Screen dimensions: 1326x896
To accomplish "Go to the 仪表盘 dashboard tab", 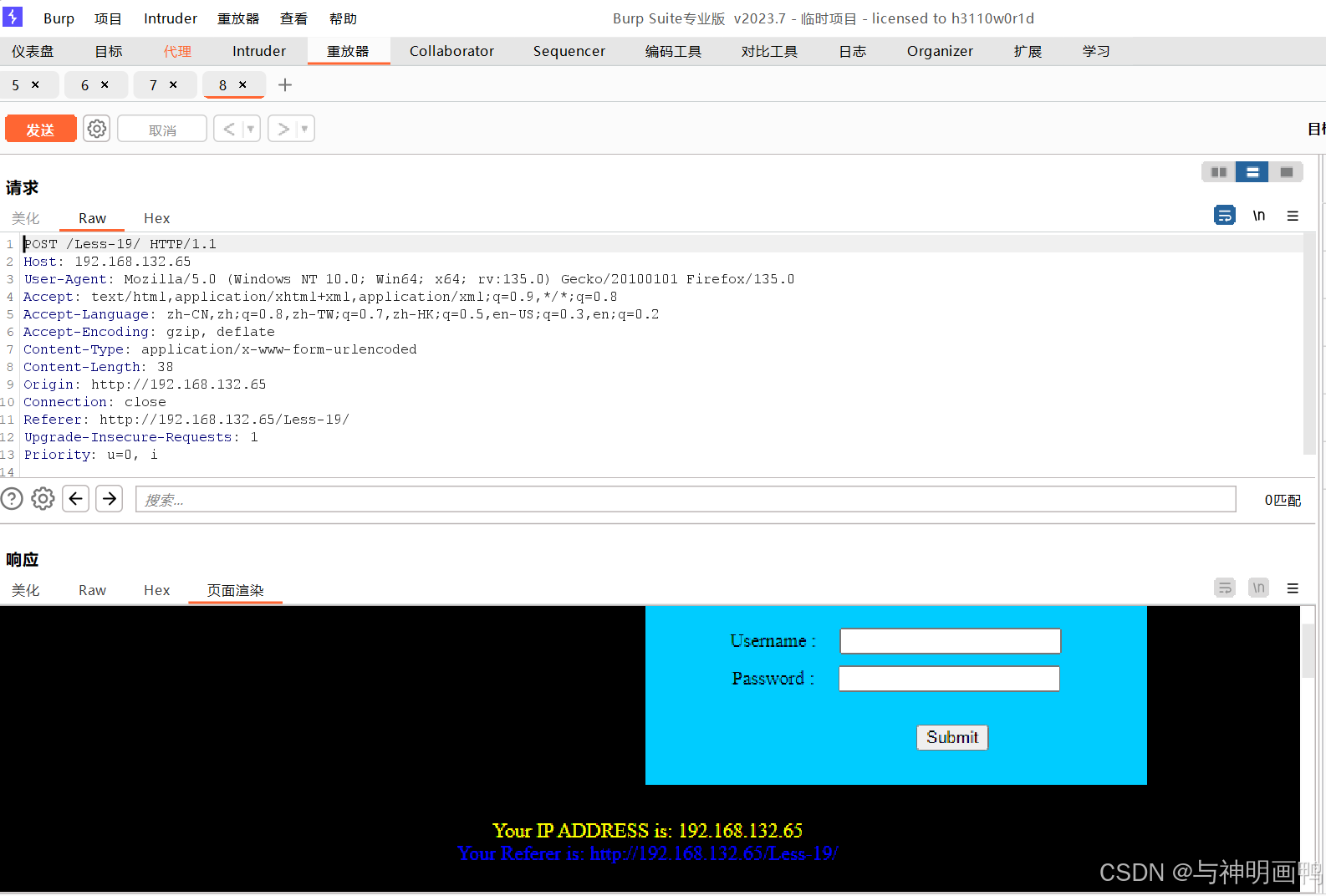I will pyautogui.click(x=33, y=51).
